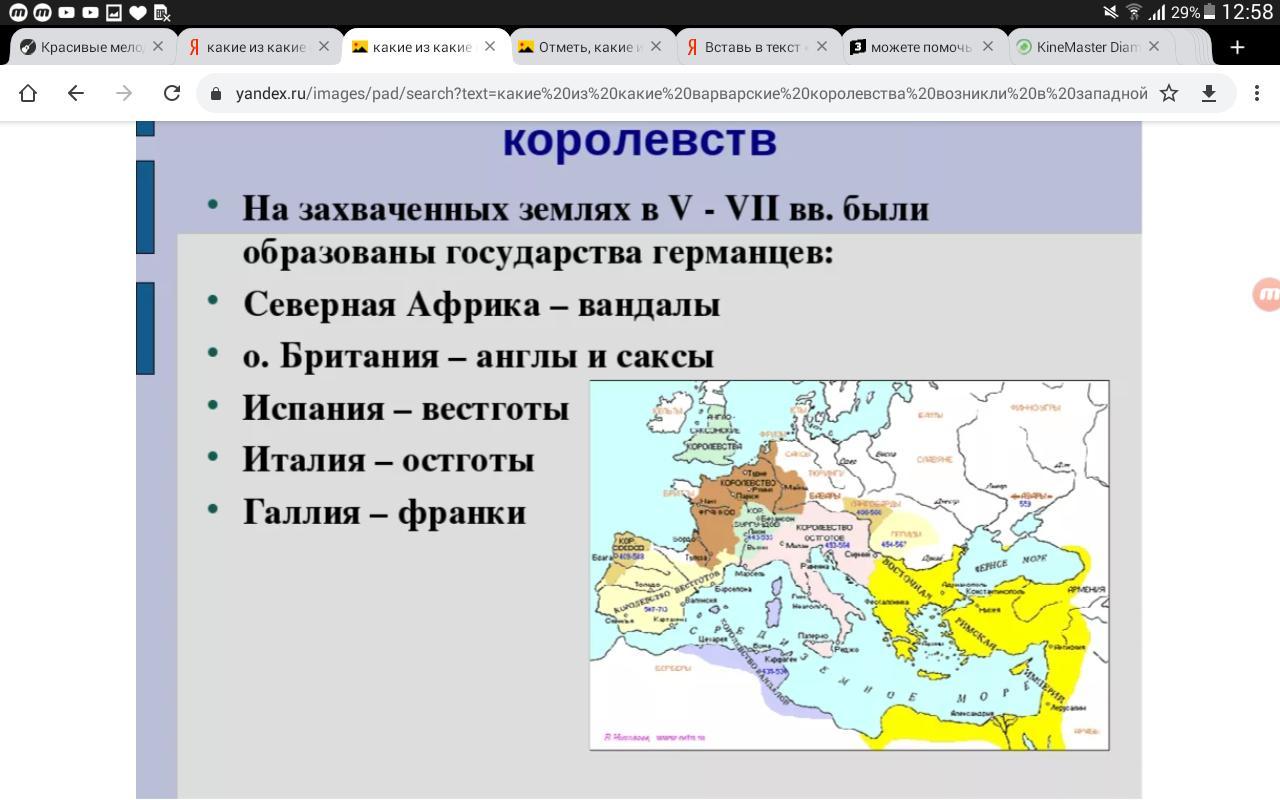
Task: Tap the line 'о. Британия – англы и саксы'
Action: [478, 356]
